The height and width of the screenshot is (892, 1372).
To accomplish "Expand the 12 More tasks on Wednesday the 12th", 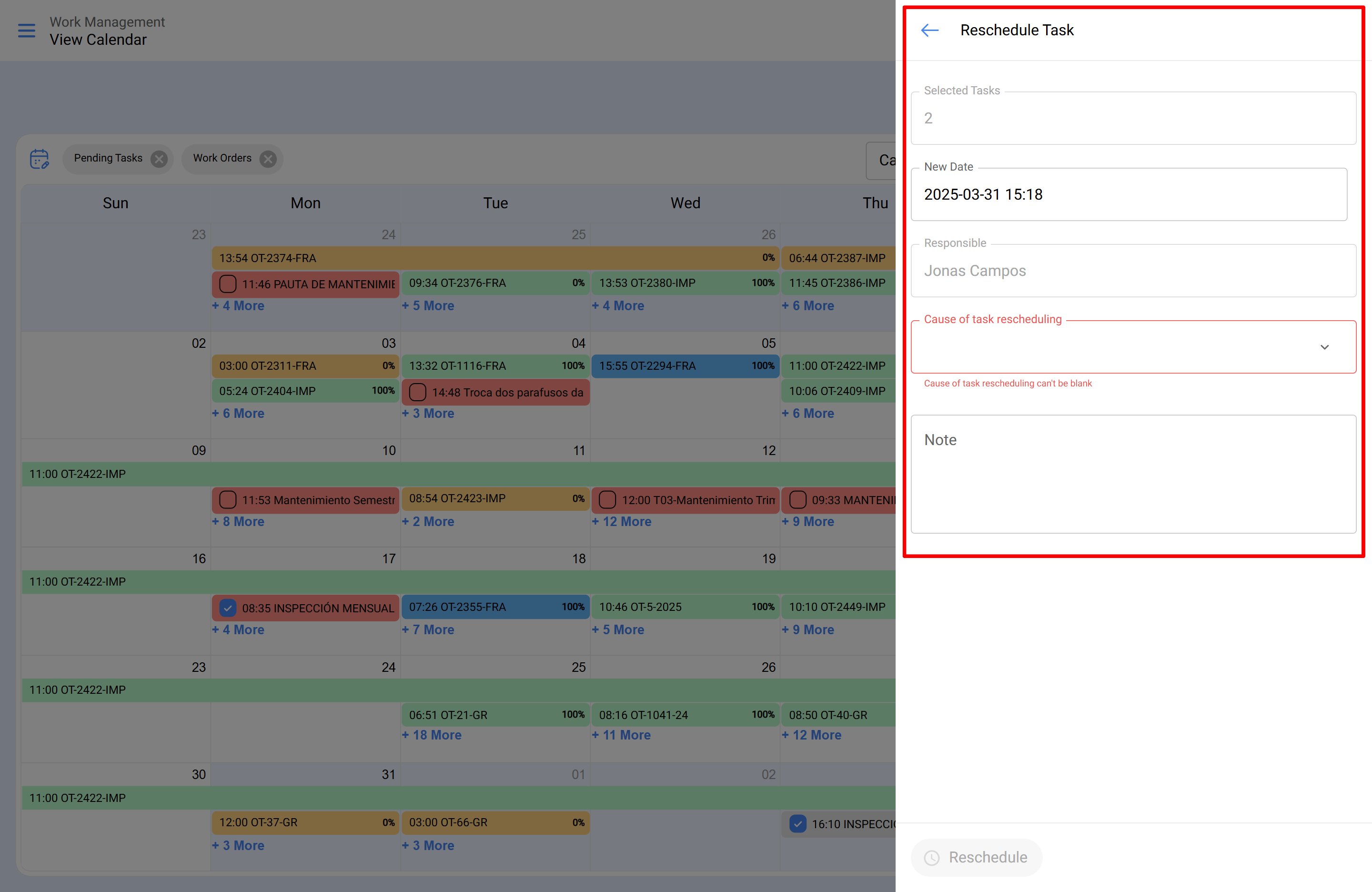I will (621, 521).
